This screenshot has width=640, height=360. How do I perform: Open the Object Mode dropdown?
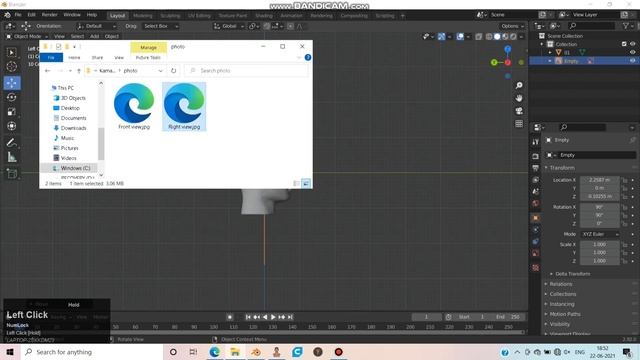27,36
